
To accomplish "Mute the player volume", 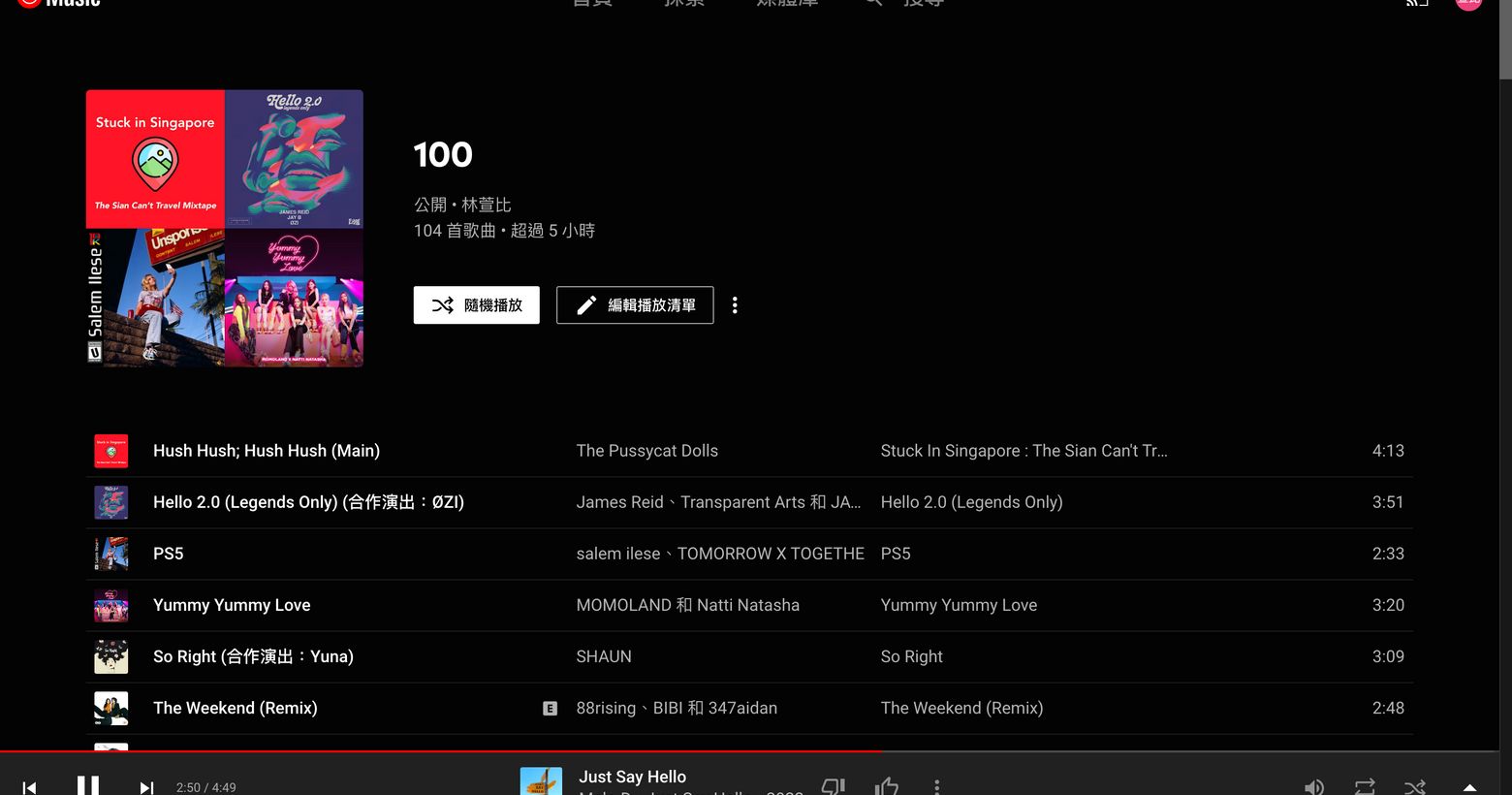I will pos(1314,787).
